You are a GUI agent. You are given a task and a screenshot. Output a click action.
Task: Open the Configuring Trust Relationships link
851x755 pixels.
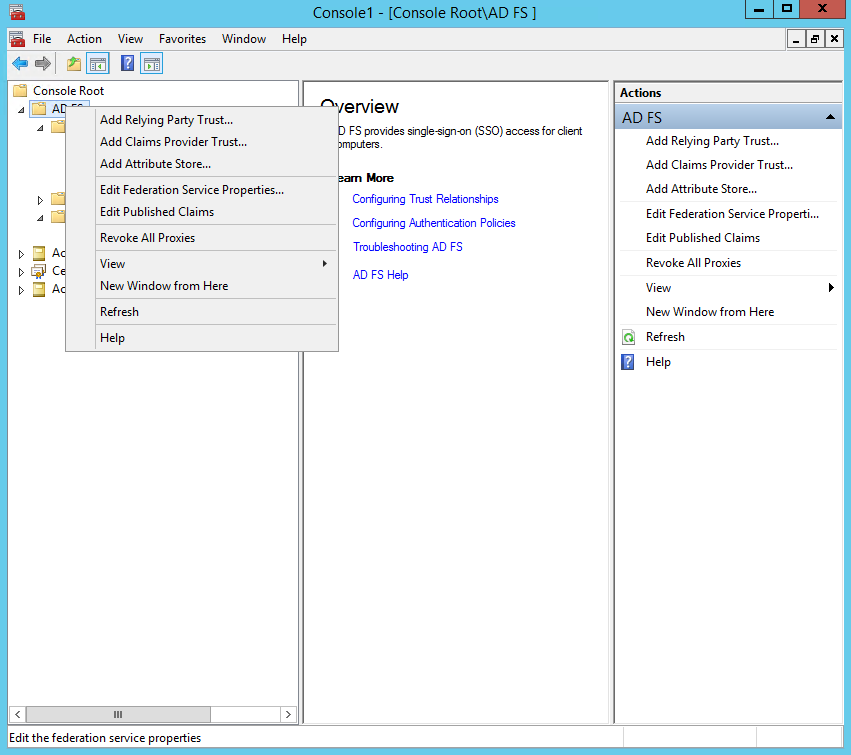[425, 200]
